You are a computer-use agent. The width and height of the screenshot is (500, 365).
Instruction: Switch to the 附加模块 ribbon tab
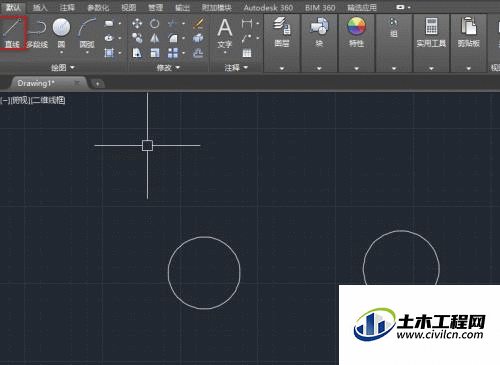(217, 7)
